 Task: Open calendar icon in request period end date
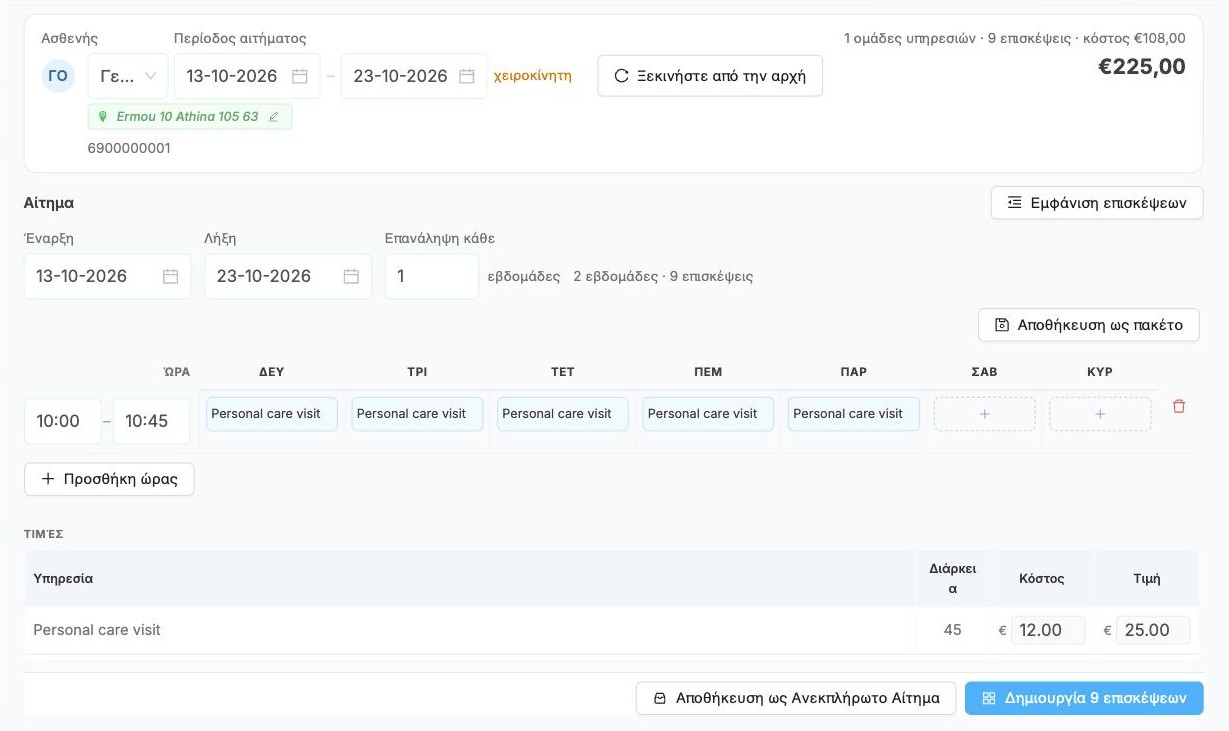click(x=467, y=76)
